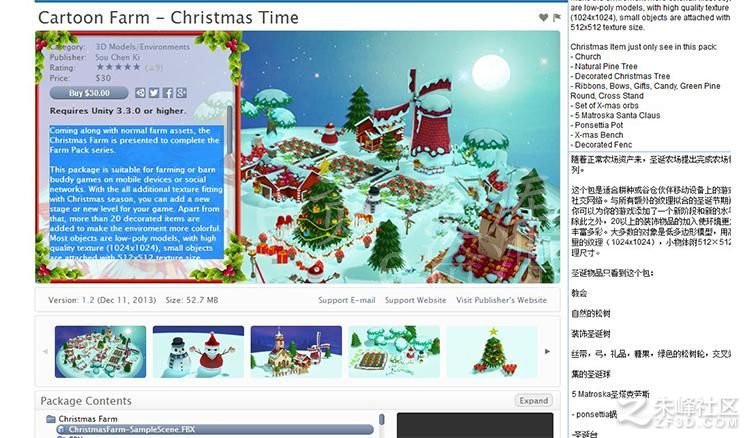The height and width of the screenshot is (438, 750).
Task: Select the snowy garden plot thumbnail
Action: pyautogui.click(x=394, y=351)
